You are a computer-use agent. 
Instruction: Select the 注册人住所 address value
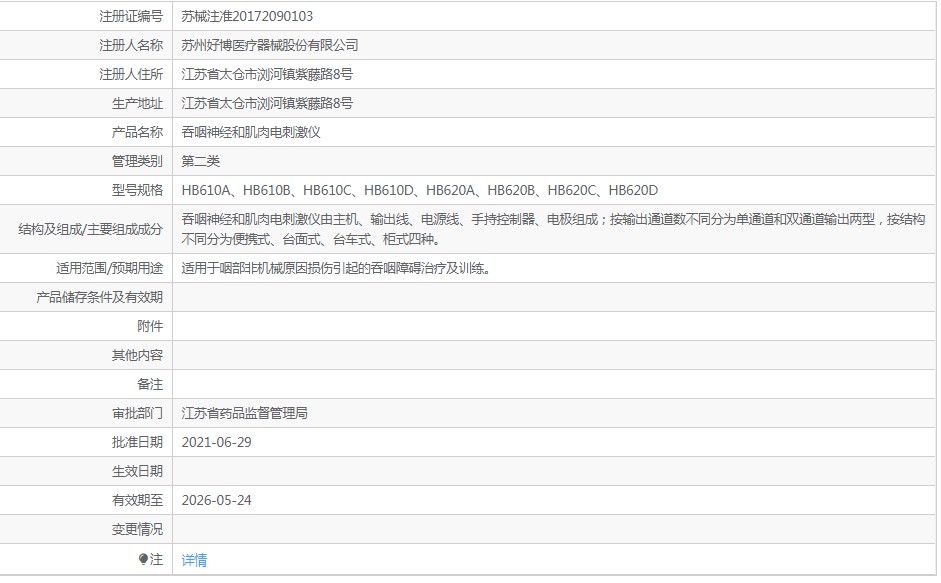[267, 74]
